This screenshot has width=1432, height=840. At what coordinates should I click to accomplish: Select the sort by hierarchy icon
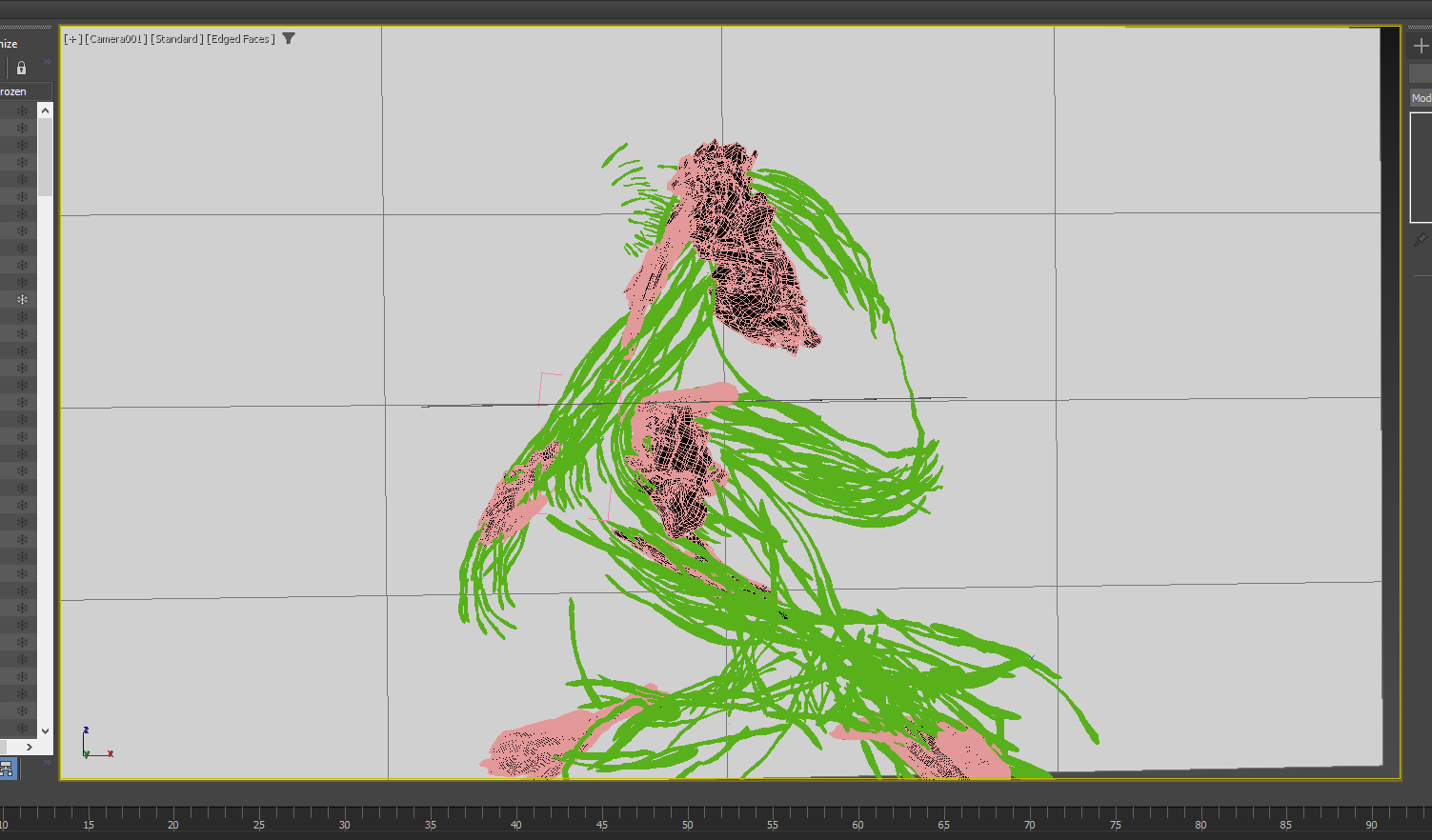7,769
